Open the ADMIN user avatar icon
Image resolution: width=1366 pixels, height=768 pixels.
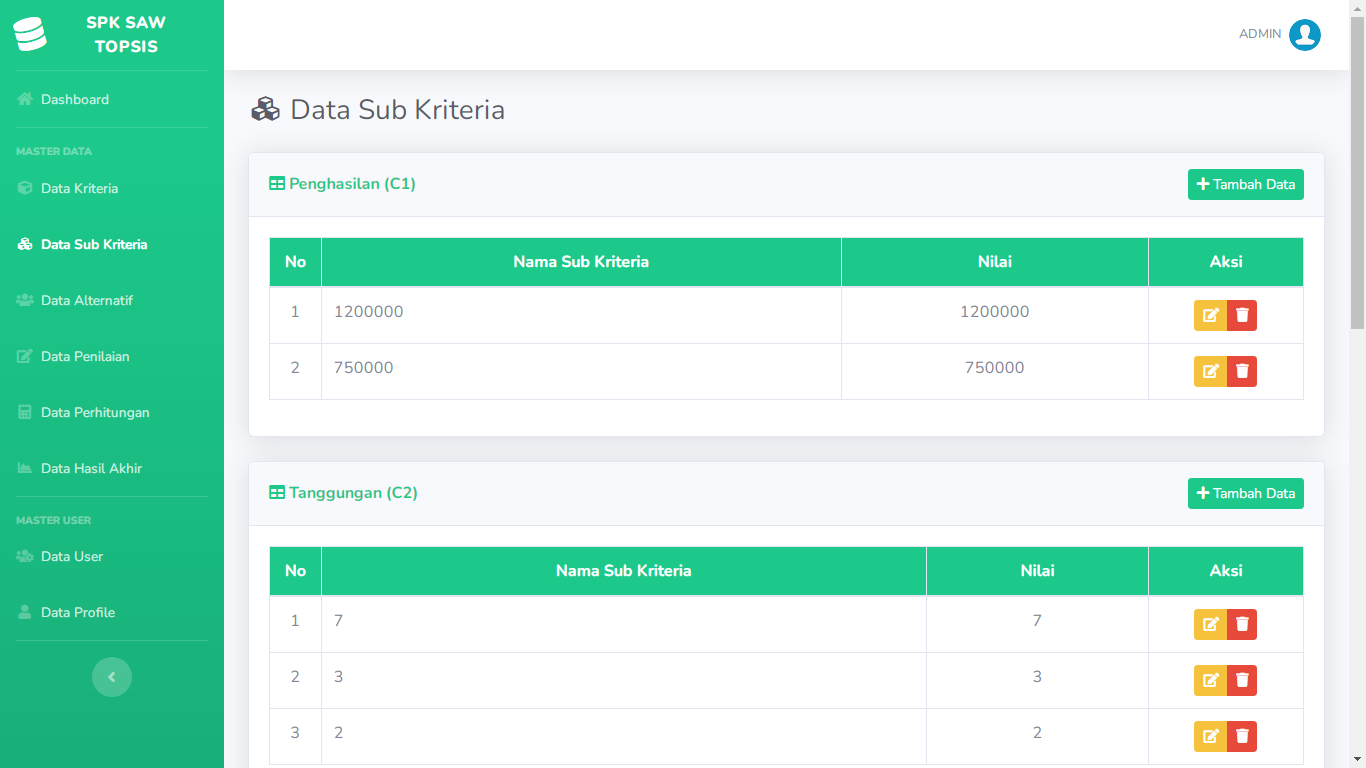(1305, 34)
